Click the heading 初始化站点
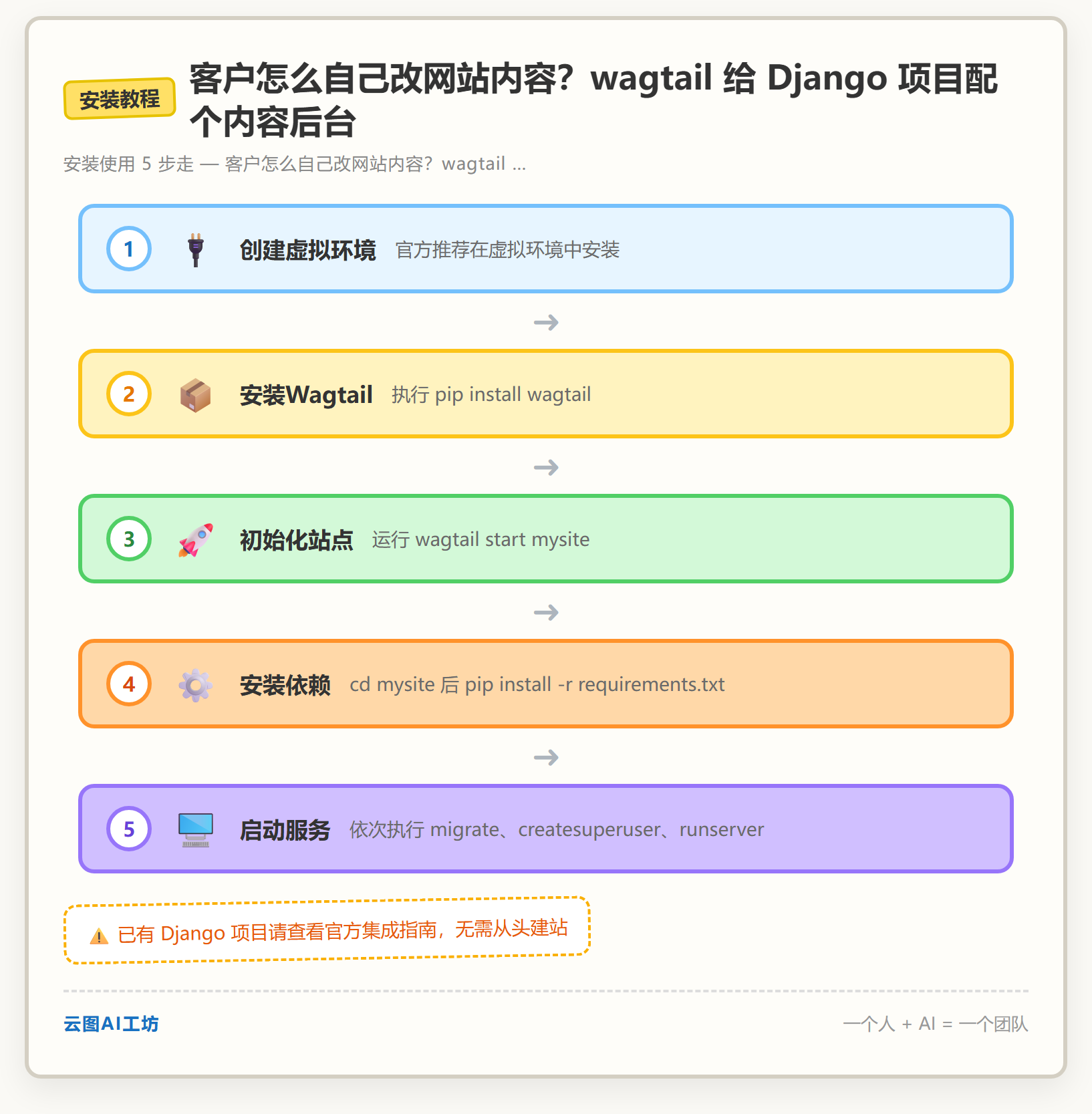This screenshot has height=1114, width=1092. (296, 540)
